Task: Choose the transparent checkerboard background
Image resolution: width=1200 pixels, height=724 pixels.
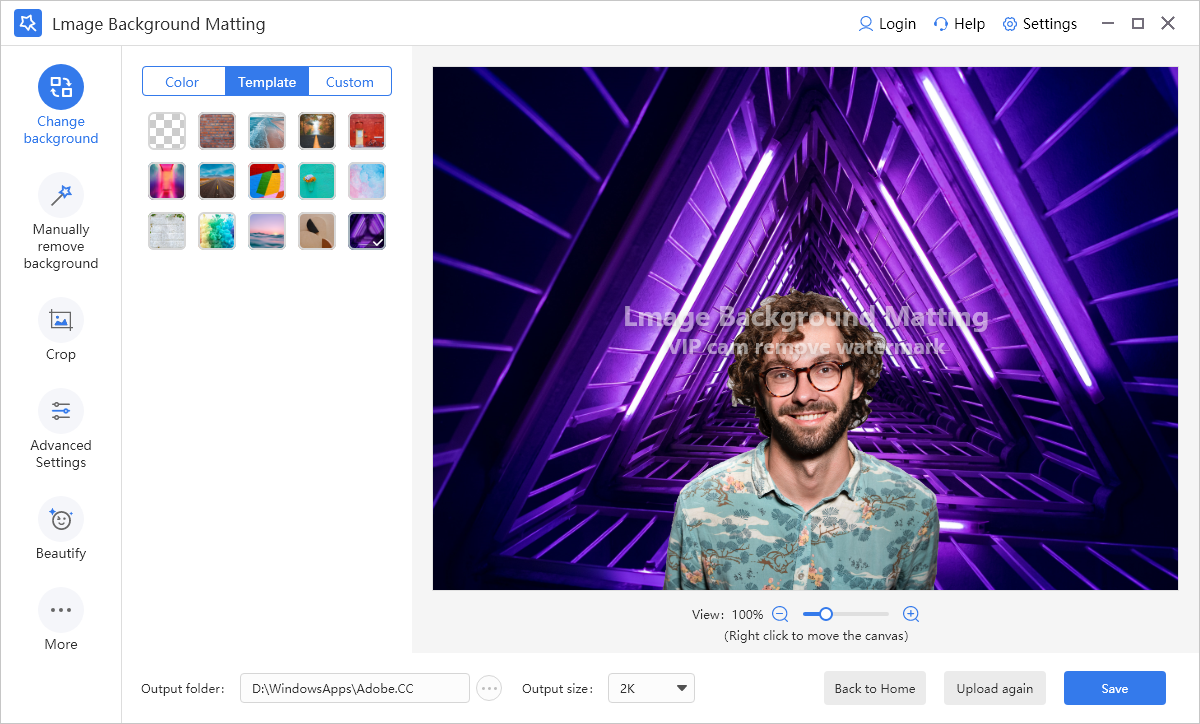Action: pyautogui.click(x=167, y=131)
